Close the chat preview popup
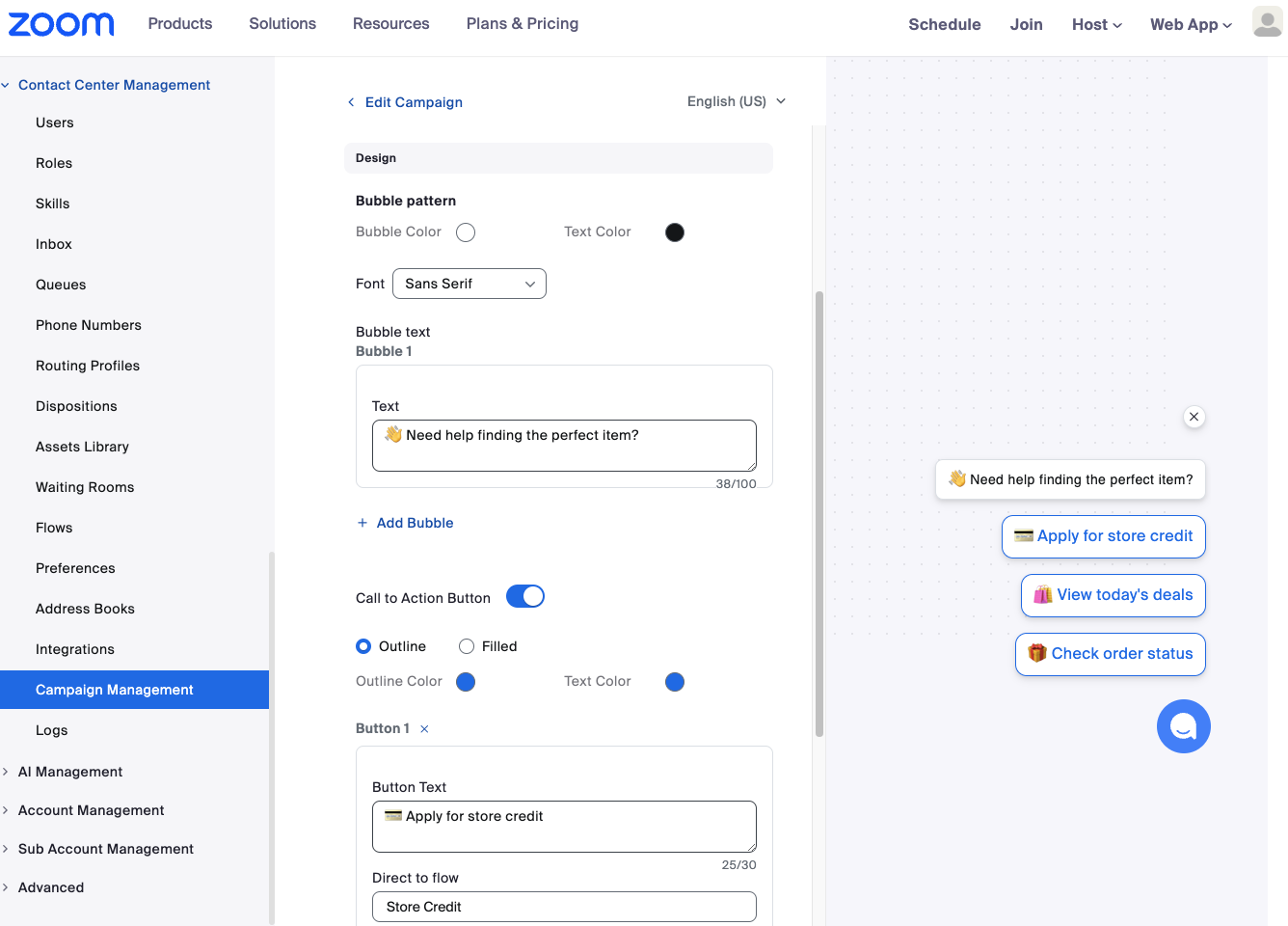 pos(1194,417)
